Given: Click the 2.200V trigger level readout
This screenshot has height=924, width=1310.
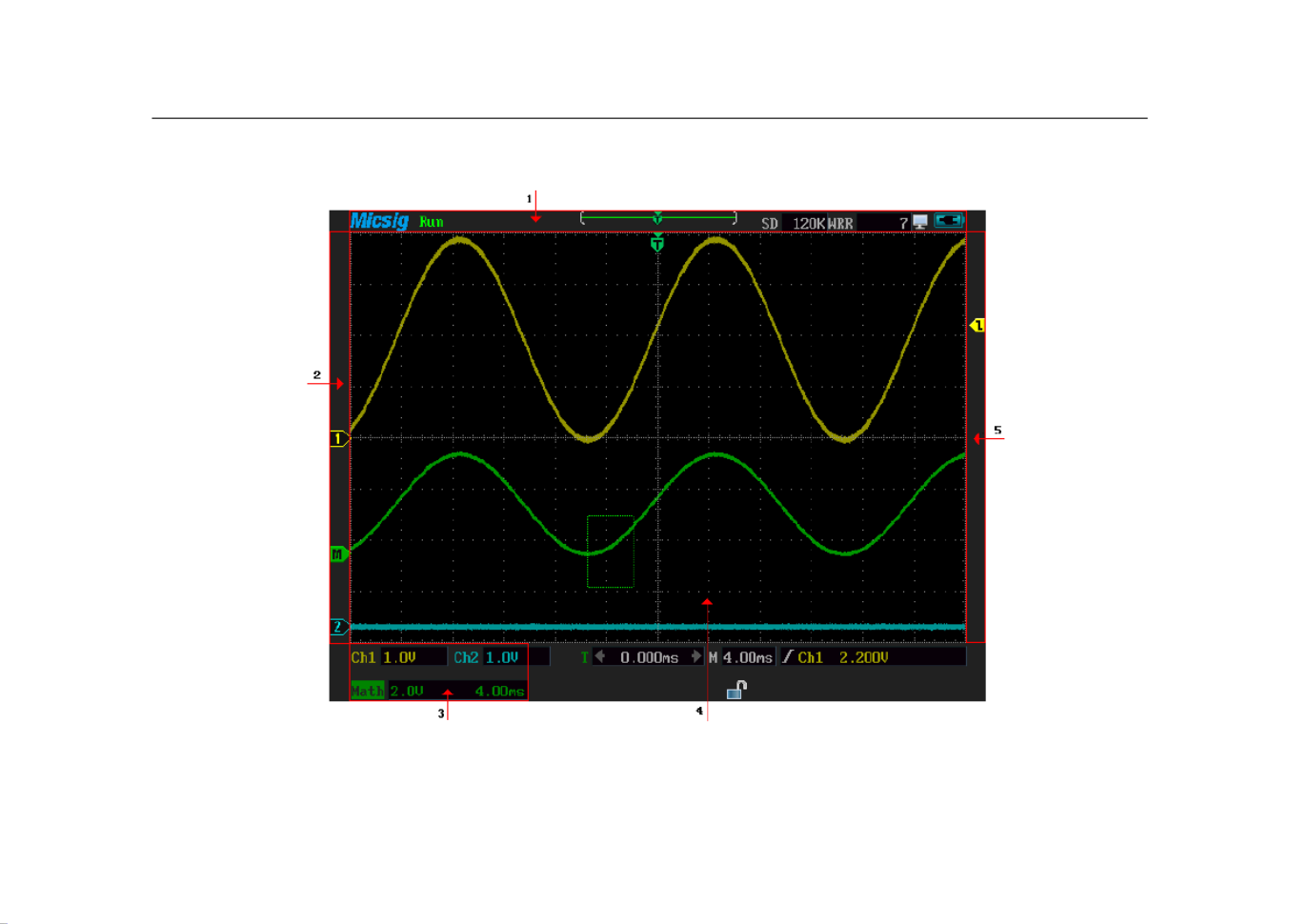Looking at the screenshot, I should pyautogui.click(x=864, y=657).
